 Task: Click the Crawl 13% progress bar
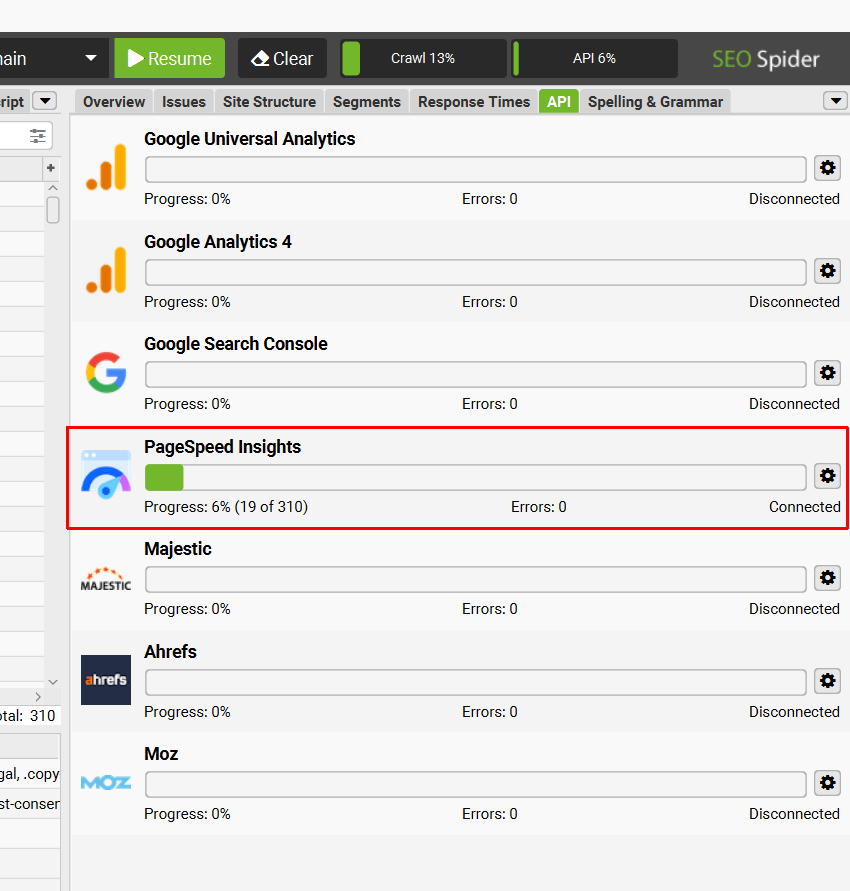423,58
